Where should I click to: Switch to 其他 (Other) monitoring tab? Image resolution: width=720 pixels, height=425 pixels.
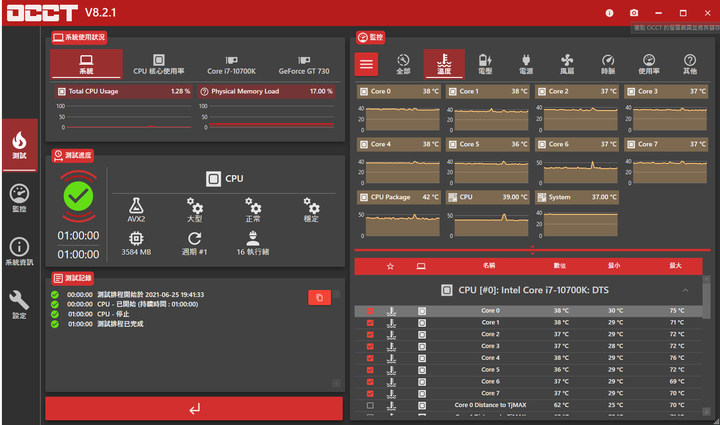click(690, 64)
